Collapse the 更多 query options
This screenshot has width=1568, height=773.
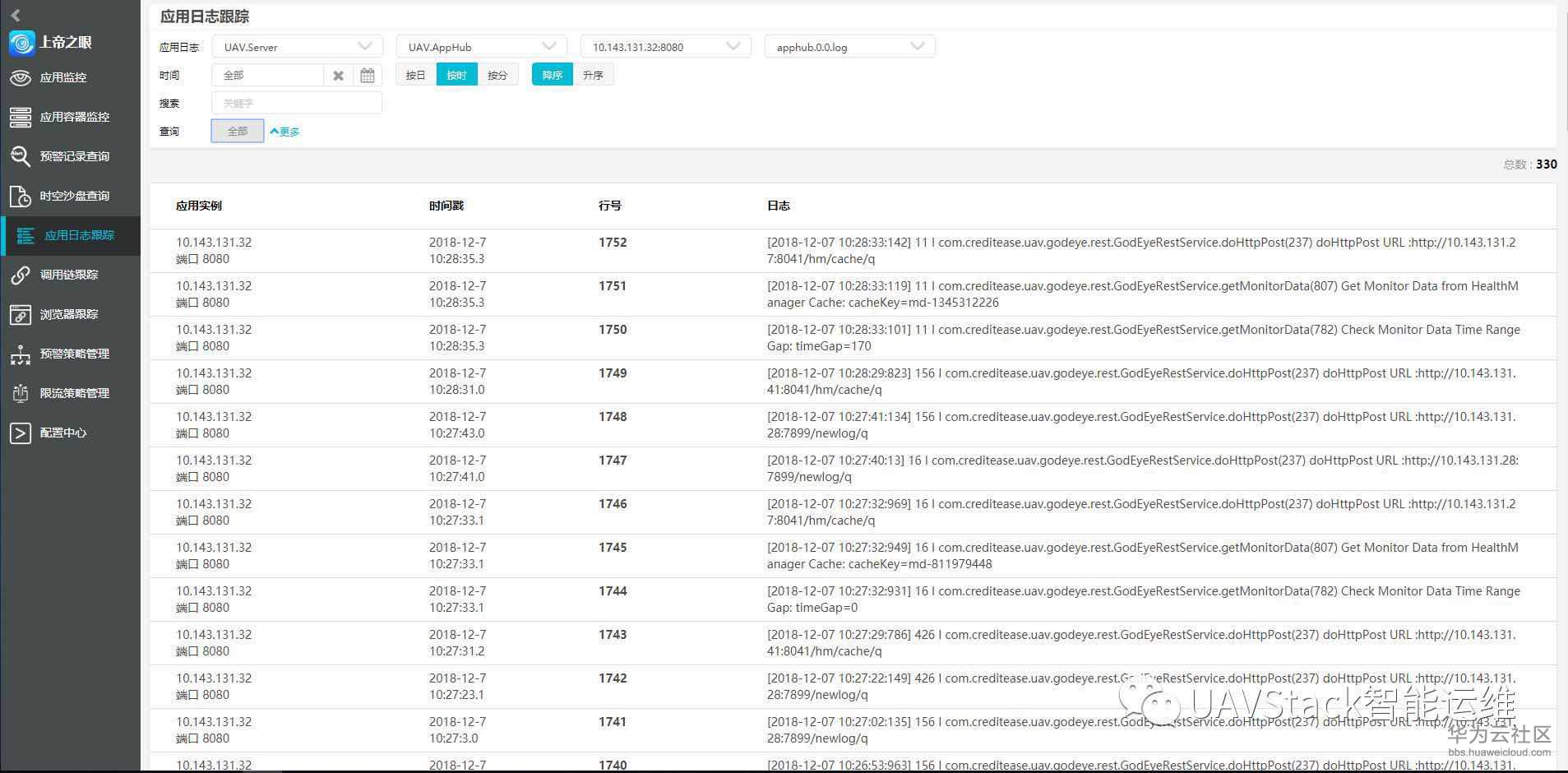click(284, 132)
